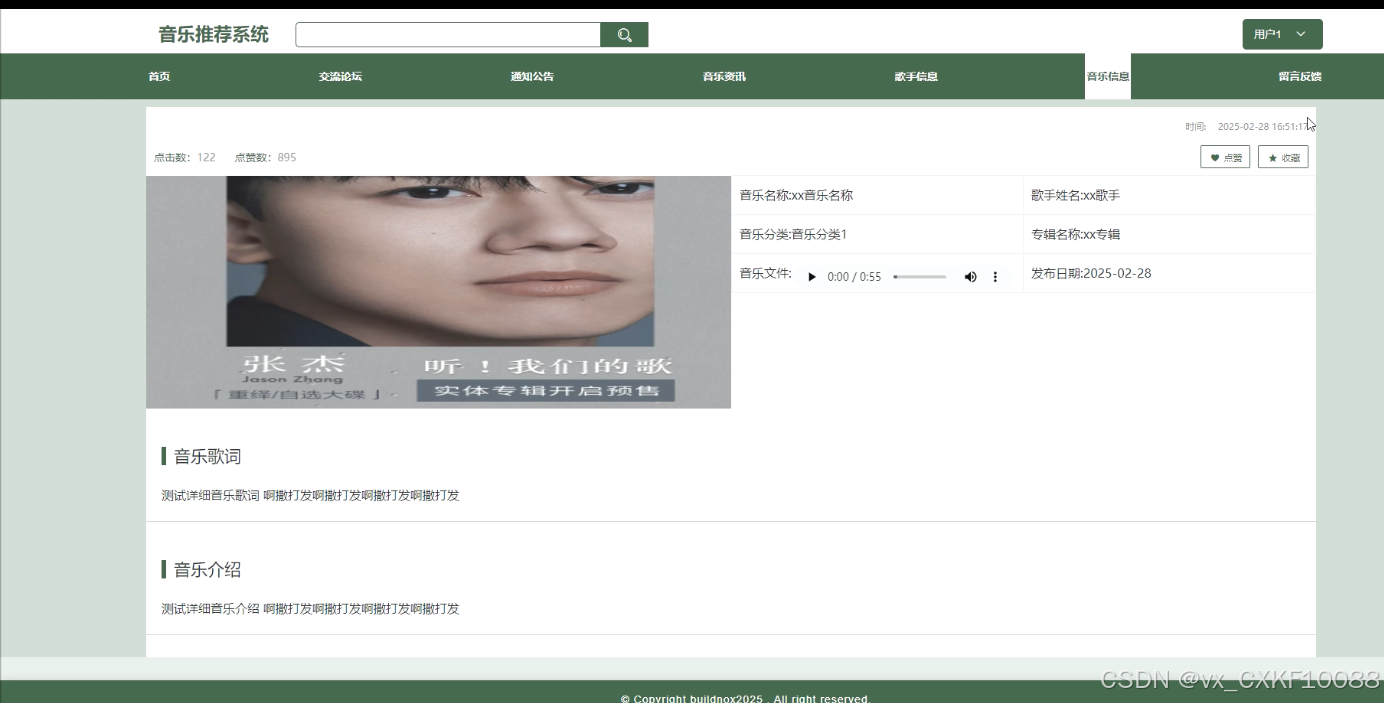
Task: Click the 专辑名称:xx专辑 cell
Action: click(x=1169, y=234)
